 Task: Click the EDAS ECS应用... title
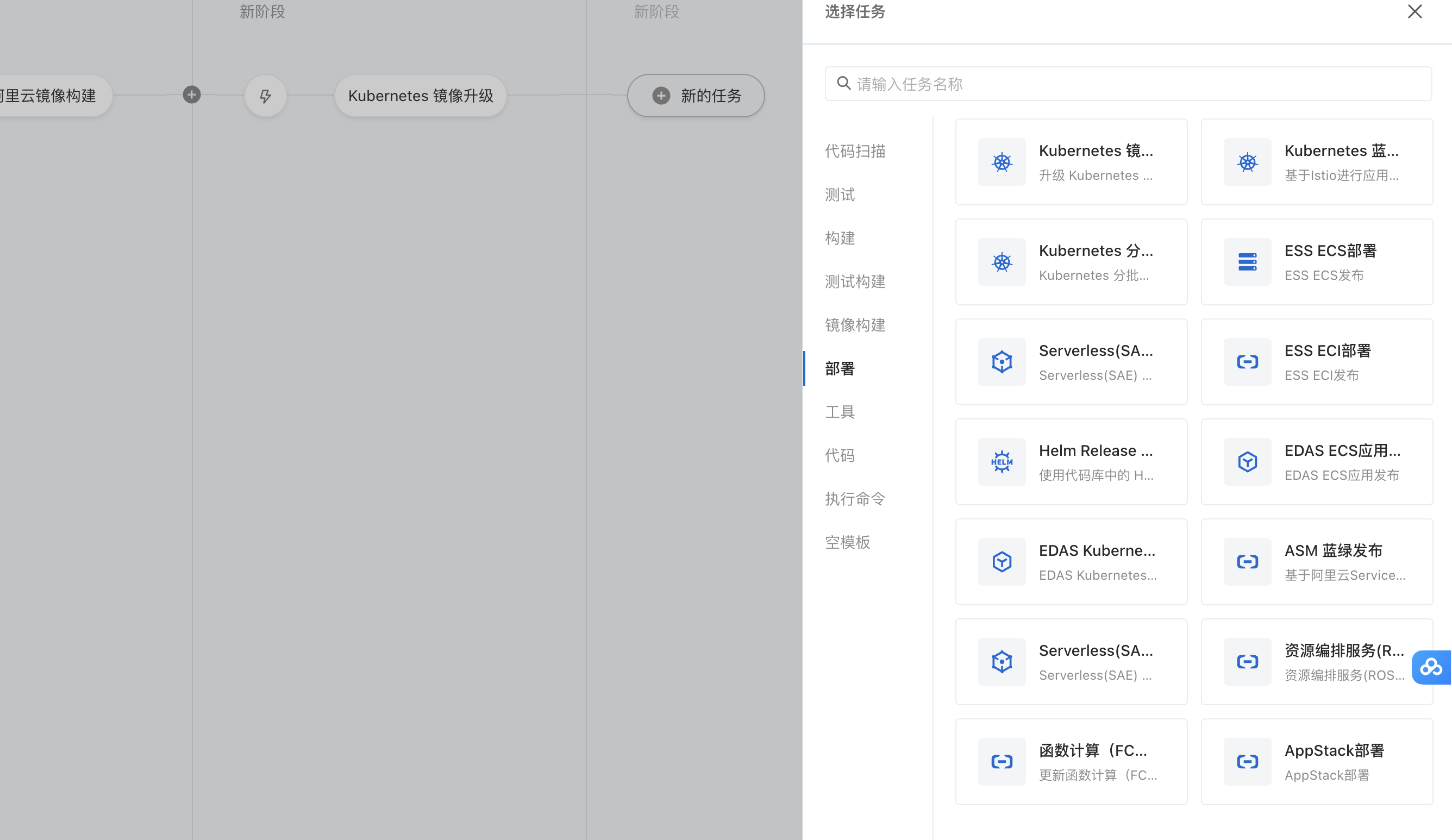pyautogui.click(x=1343, y=450)
